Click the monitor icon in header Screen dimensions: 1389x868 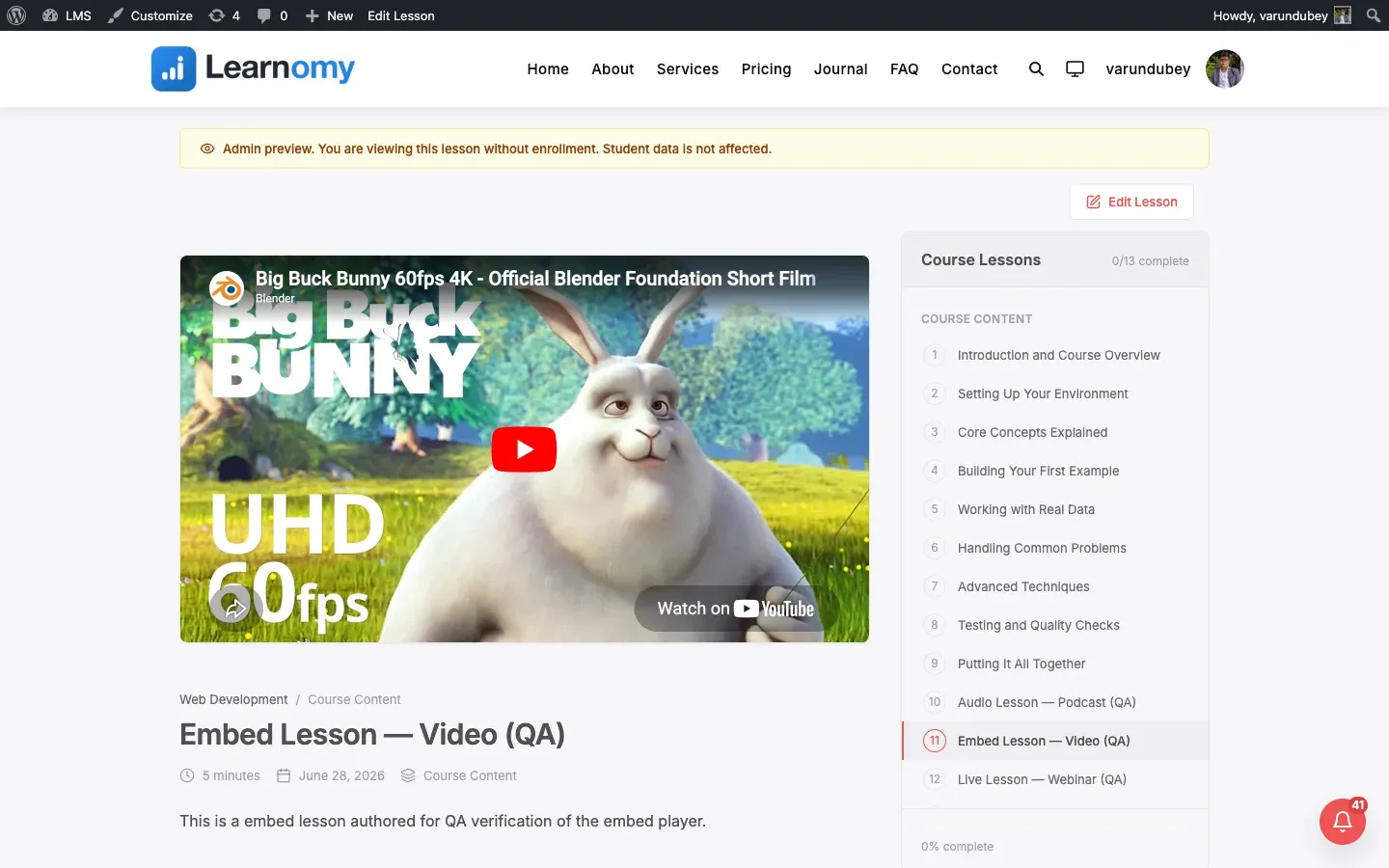[x=1075, y=69]
